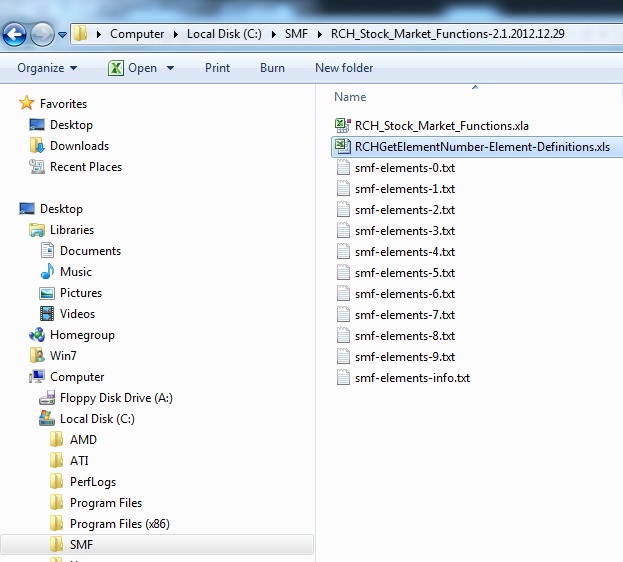Click the smf-elements-7.txt document icon

click(x=343, y=314)
